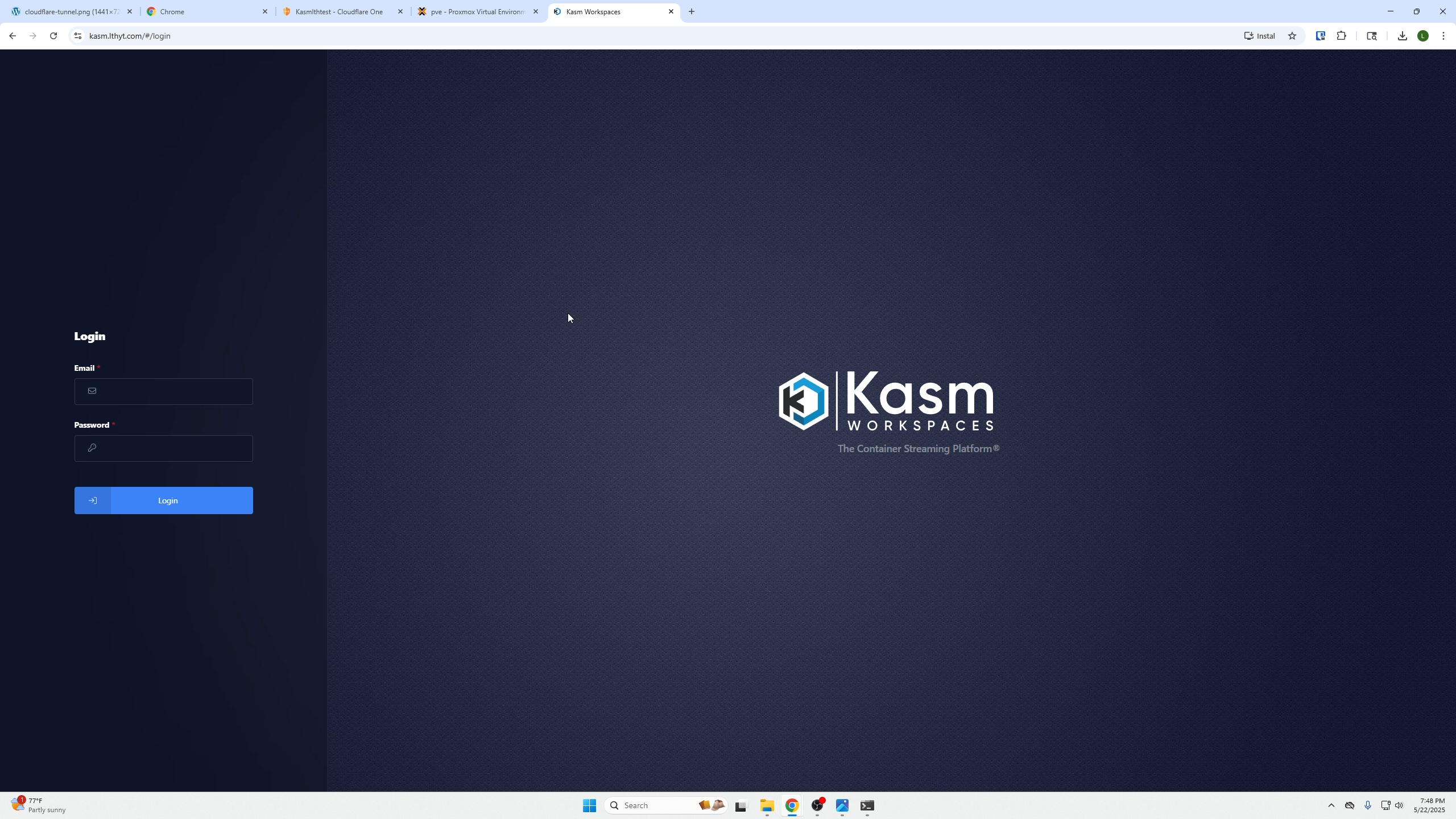Expand hidden system tray icons chevron
The height and width of the screenshot is (819, 1456).
[x=1331, y=805]
